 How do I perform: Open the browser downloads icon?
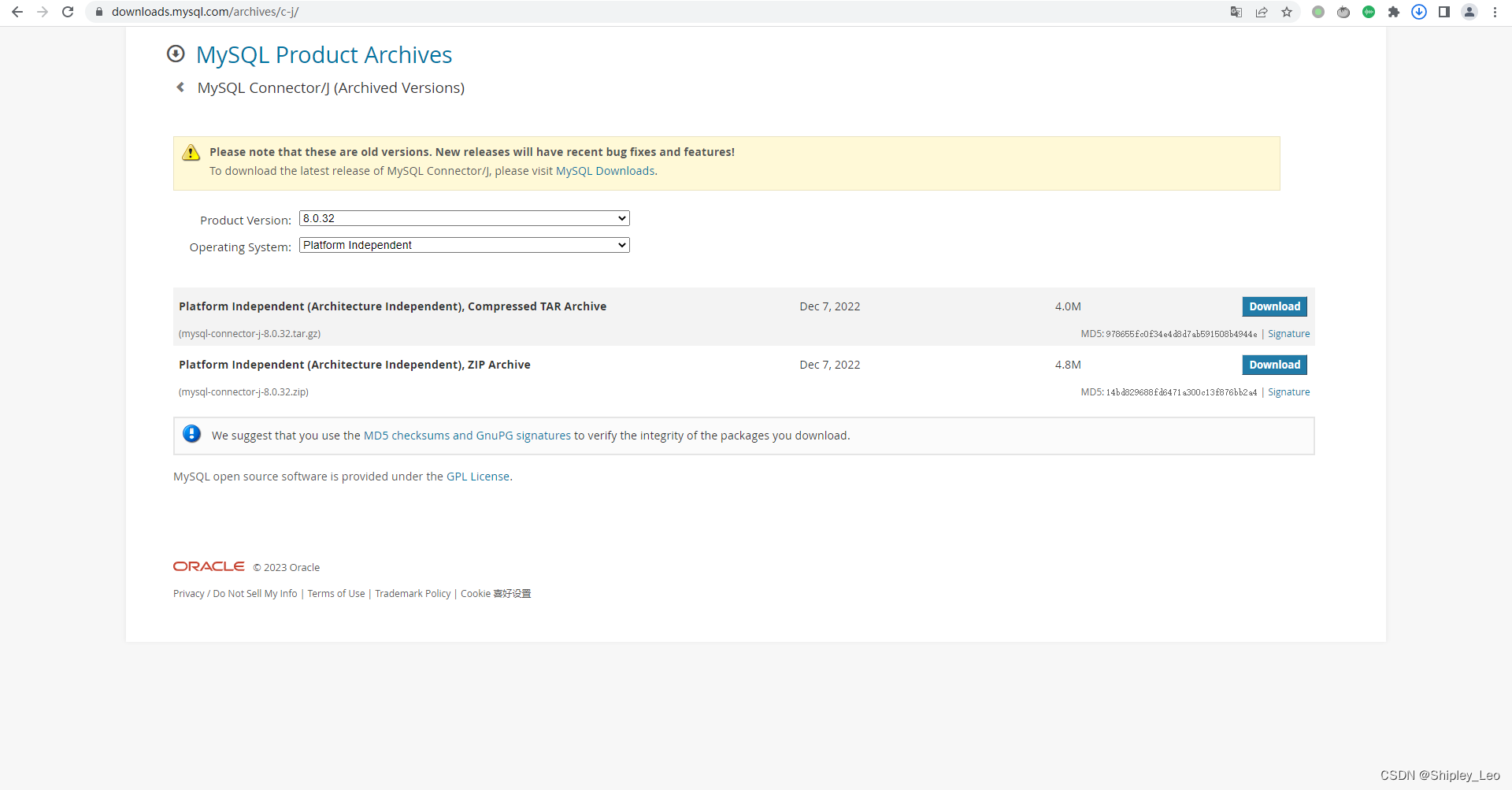click(x=1419, y=12)
